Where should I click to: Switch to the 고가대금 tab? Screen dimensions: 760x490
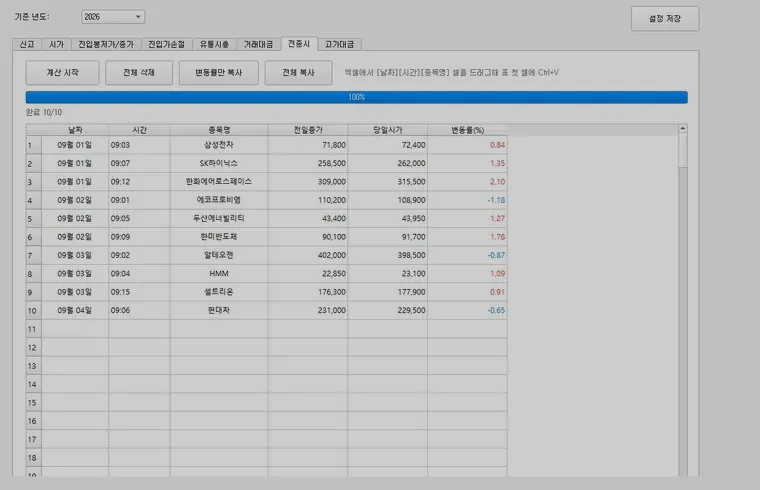pos(339,44)
